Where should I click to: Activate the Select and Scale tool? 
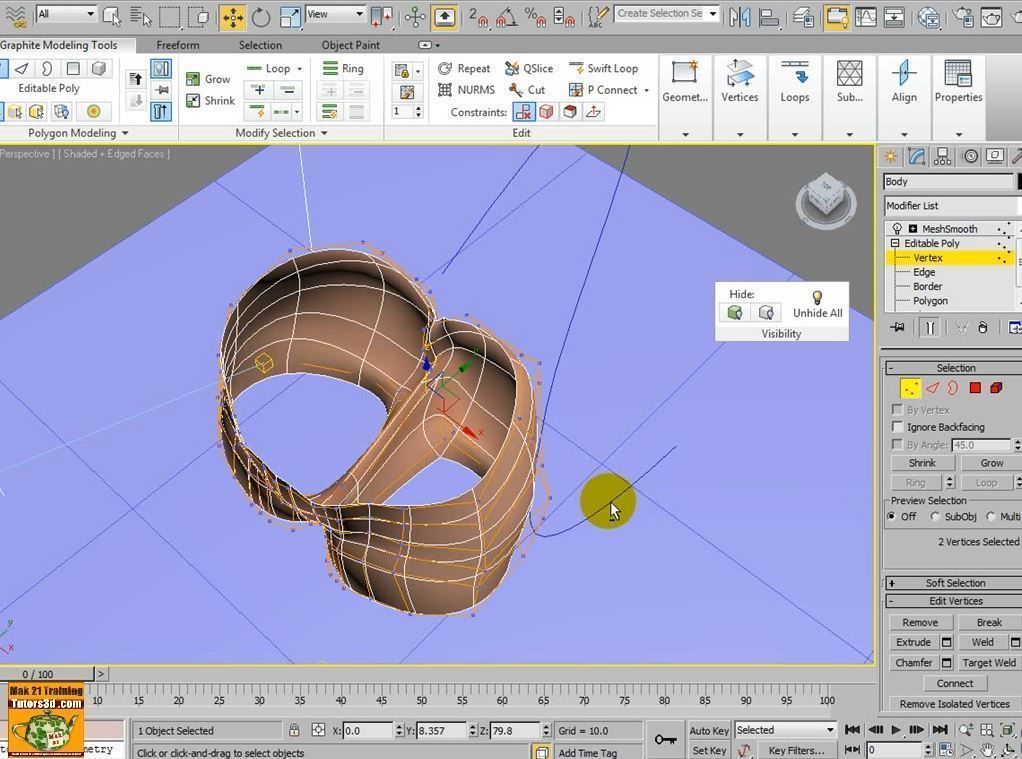(289, 16)
